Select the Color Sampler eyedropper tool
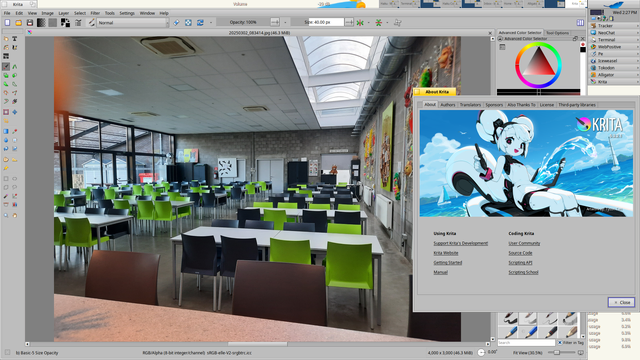This screenshot has width=640, height=360. [15, 131]
